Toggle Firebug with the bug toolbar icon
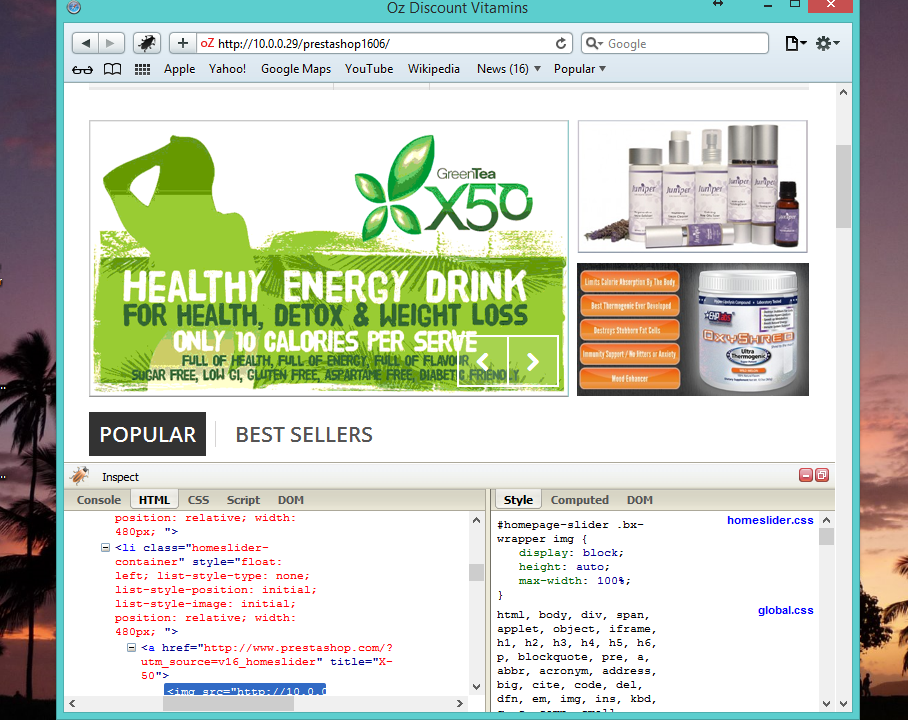 click(x=147, y=43)
